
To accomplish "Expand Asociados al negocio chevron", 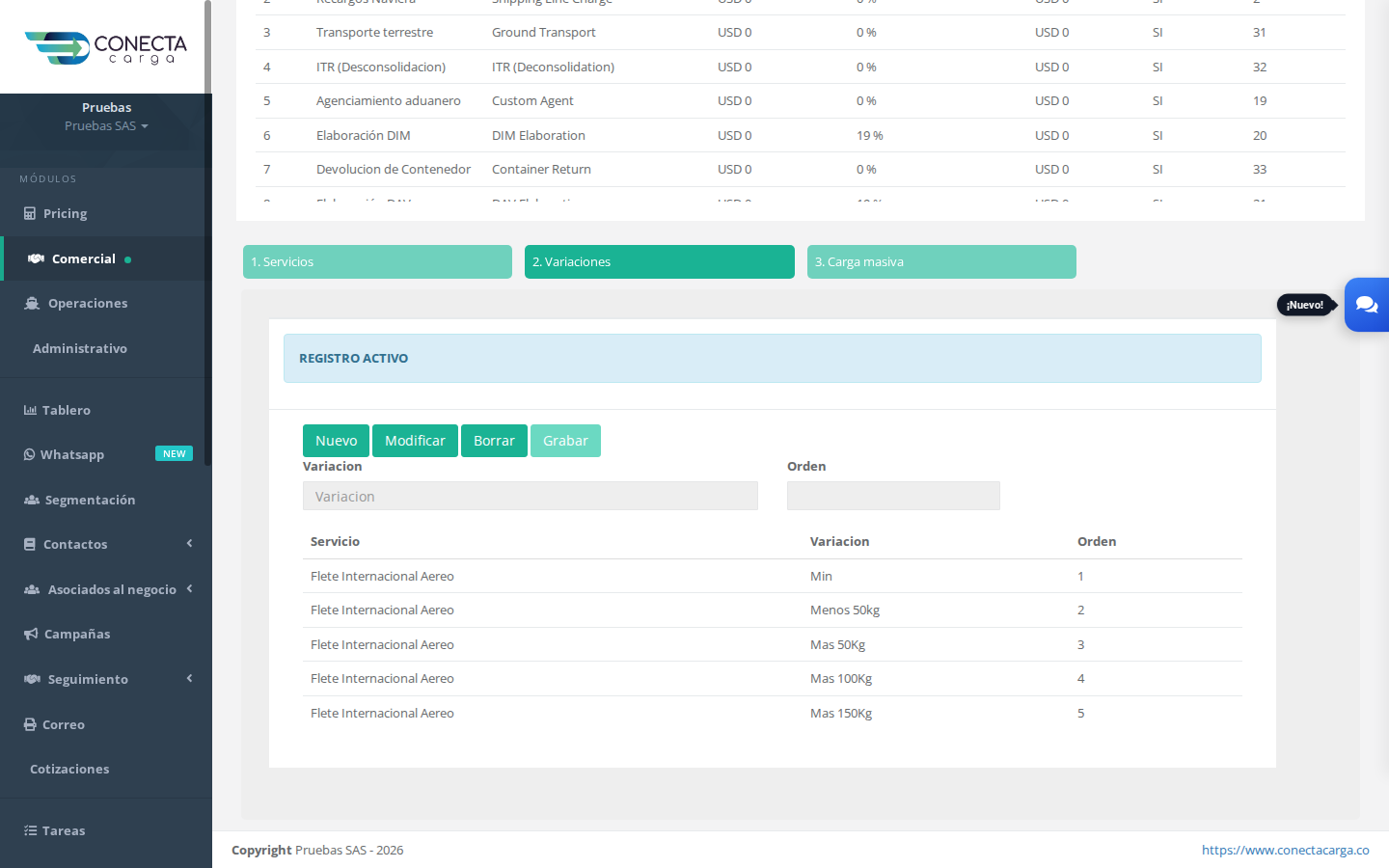I will (x=189, y=588).
